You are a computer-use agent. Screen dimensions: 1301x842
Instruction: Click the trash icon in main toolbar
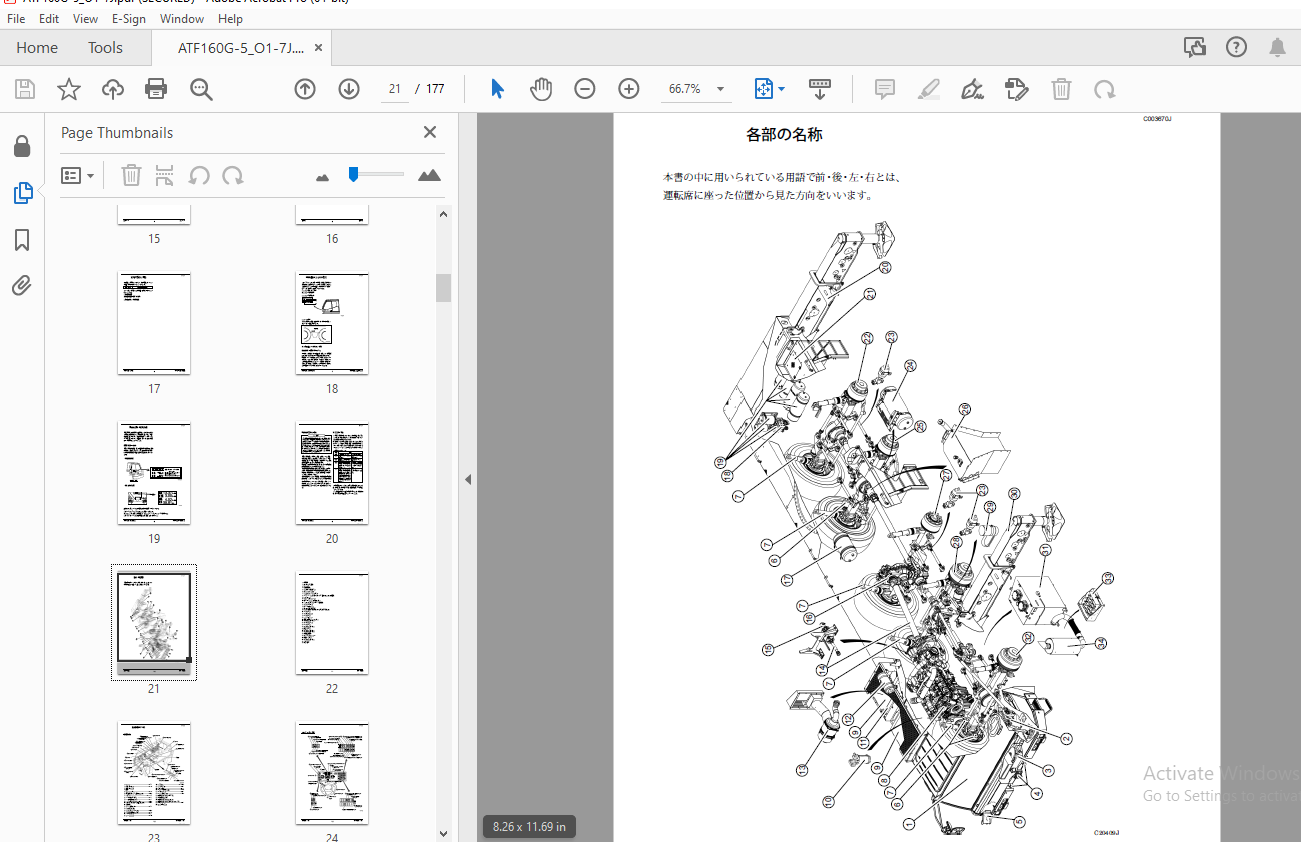tap(1061, 89)
